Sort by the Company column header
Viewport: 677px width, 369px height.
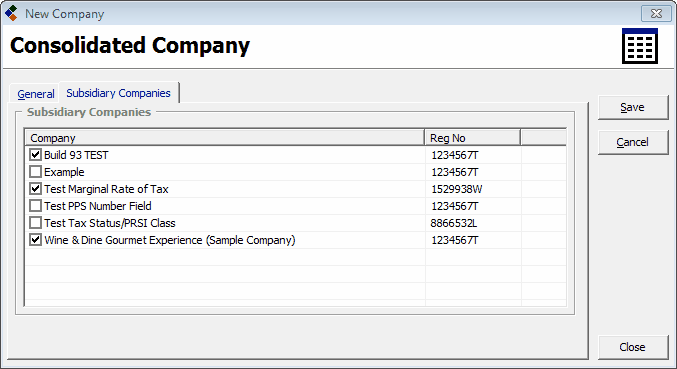tap(225, 138)
